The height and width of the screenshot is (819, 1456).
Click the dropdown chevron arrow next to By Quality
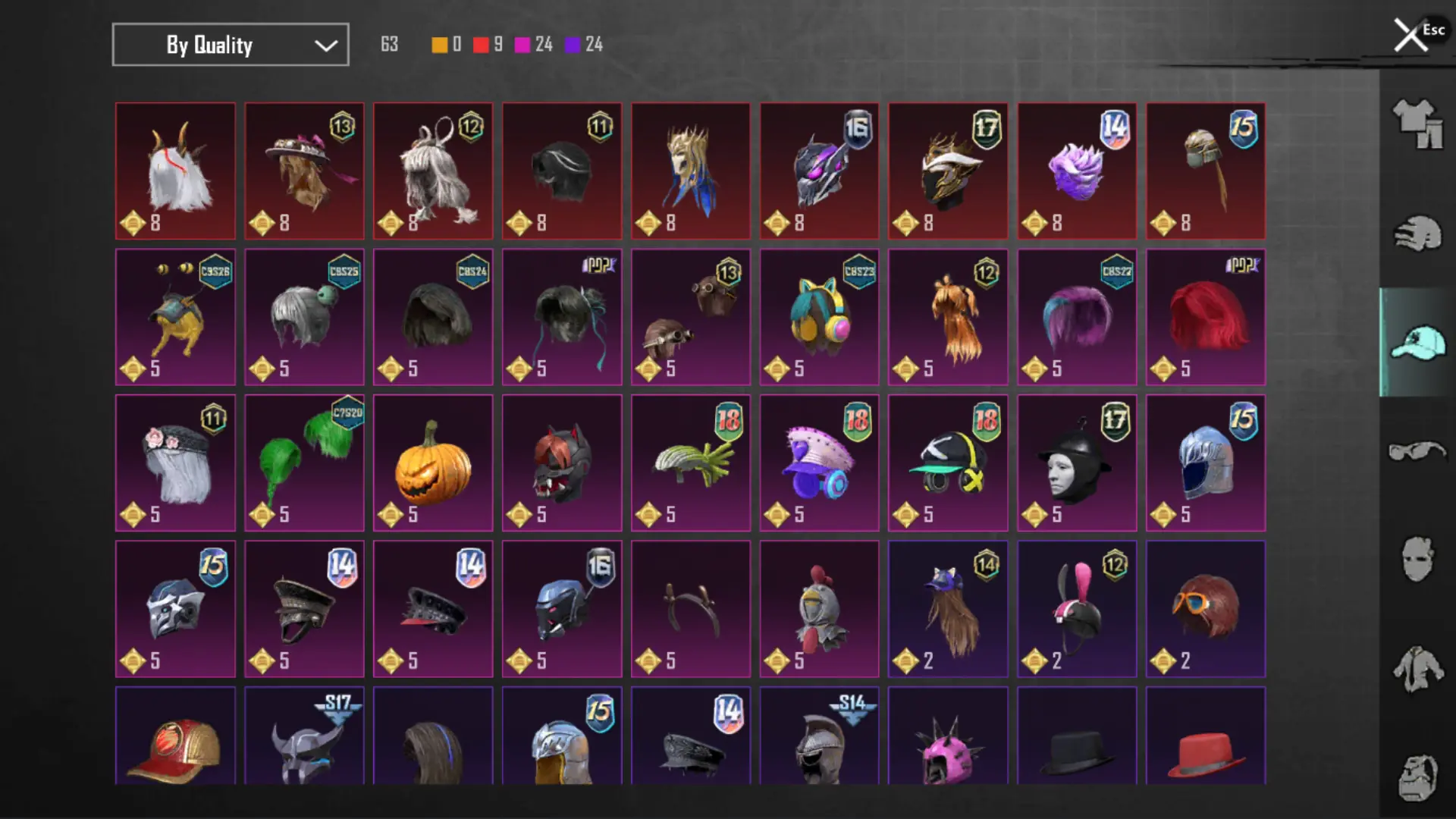326,45
